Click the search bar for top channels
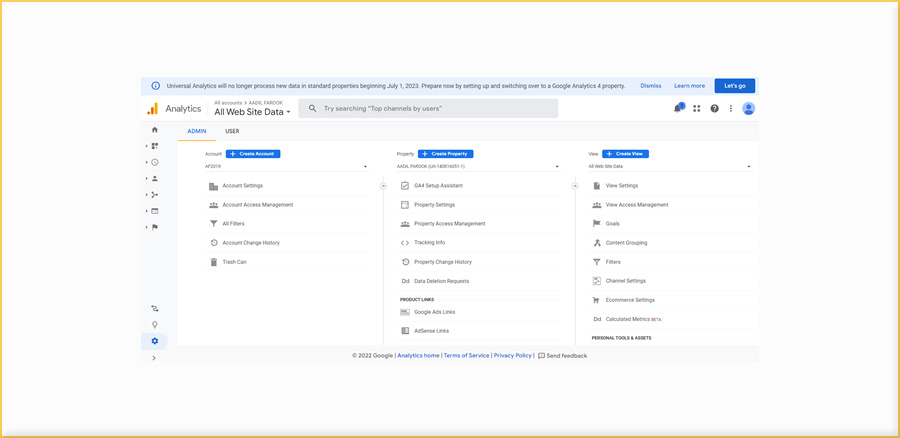Image resolution: width=900 pixels, height=438 pixels. point(428,108)
